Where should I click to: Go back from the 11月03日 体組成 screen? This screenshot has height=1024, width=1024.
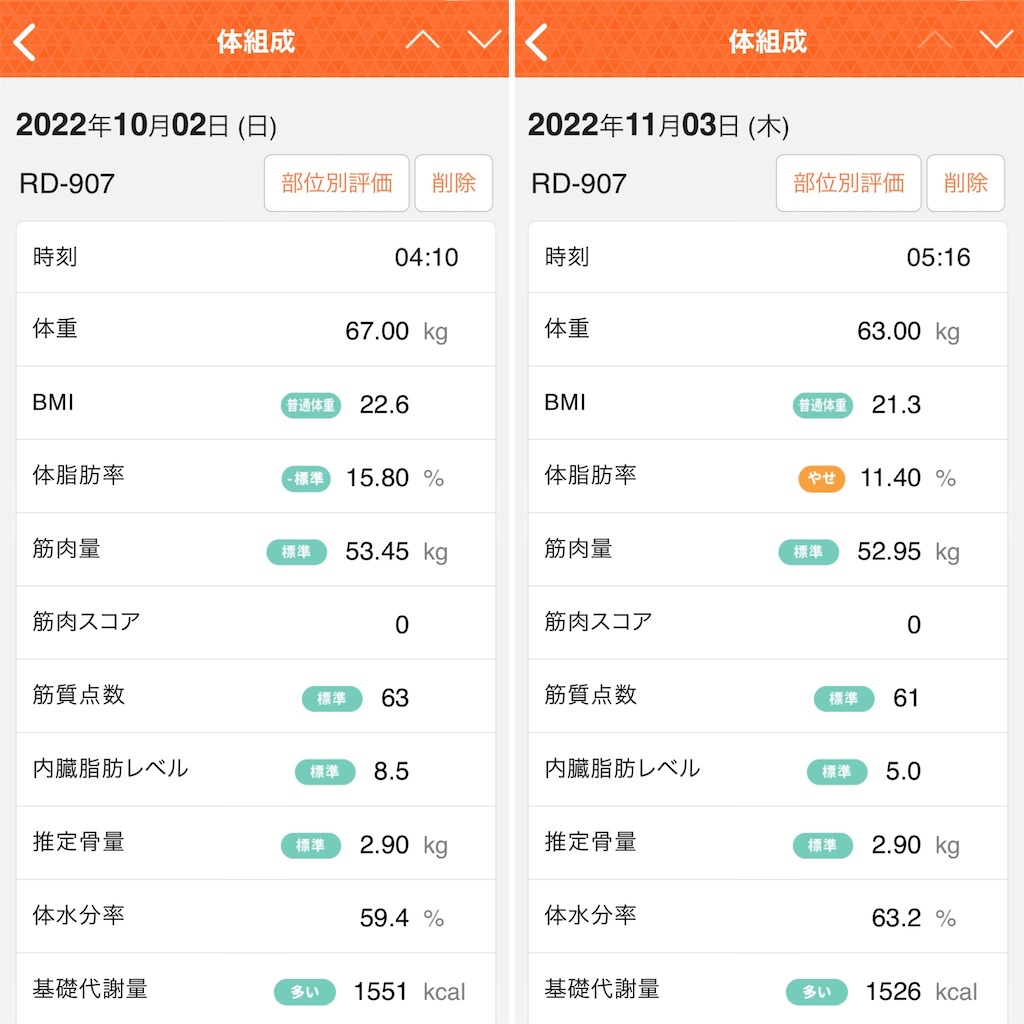[x=536, y=42]
